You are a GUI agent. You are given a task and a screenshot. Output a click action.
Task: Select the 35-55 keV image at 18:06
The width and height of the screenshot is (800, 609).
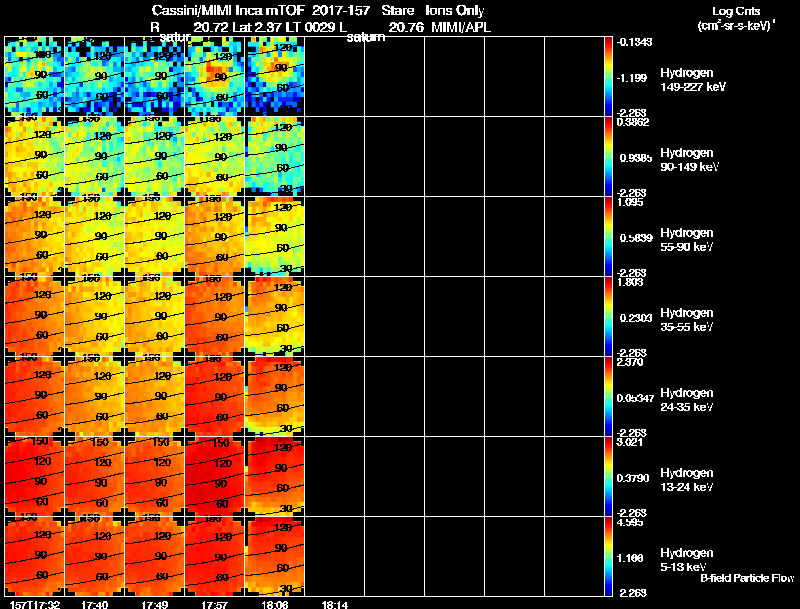click(275, 316)
